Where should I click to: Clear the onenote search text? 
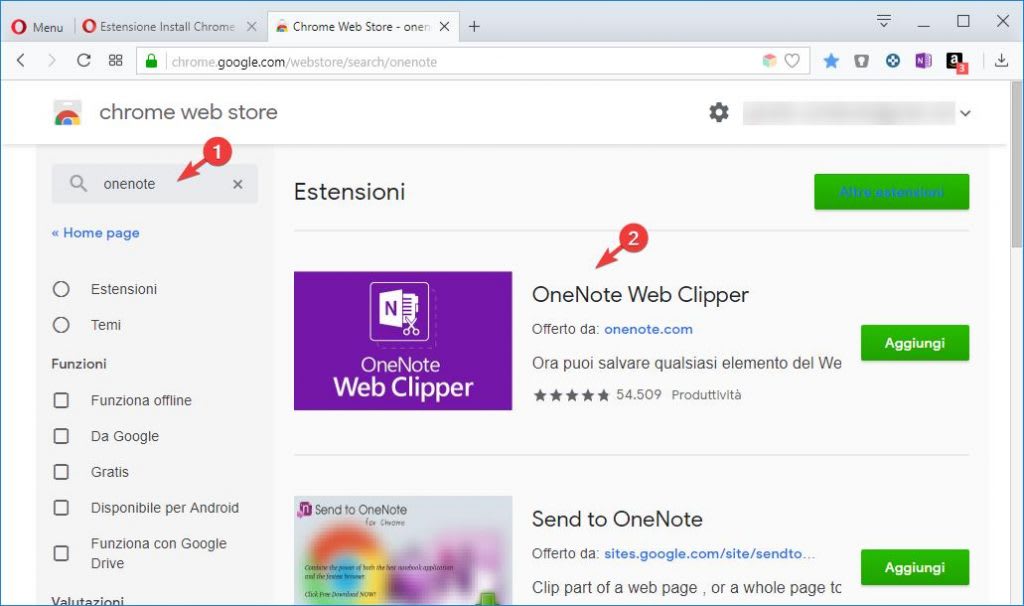(x=238, y=184)
